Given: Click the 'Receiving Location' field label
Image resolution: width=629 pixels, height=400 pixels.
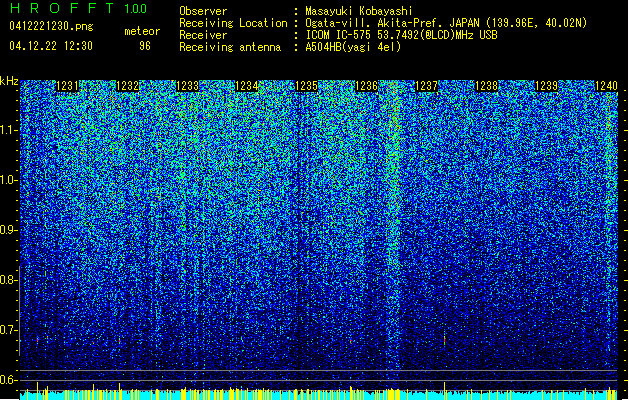Looking at the screenshot, I should pyautogui.click(x=233, y=23).
